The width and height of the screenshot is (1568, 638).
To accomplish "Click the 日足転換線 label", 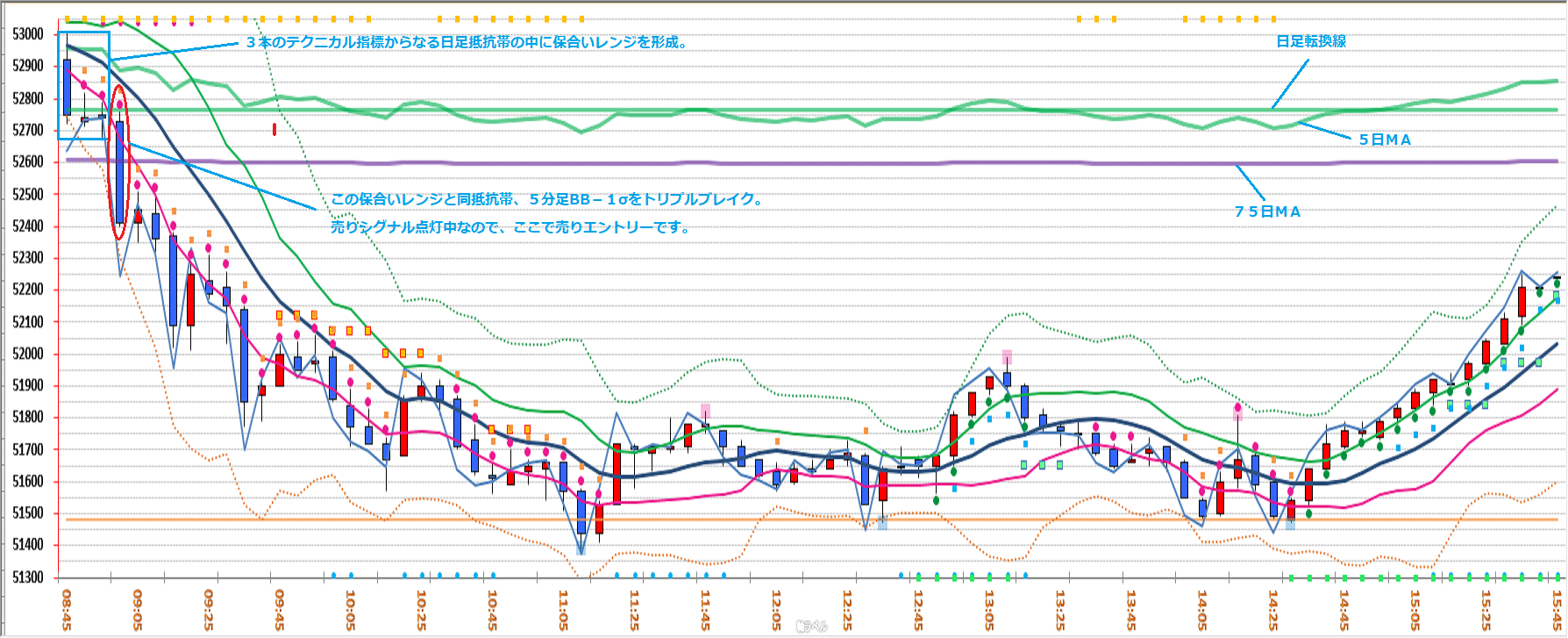I will click(x=1310, y=41).
